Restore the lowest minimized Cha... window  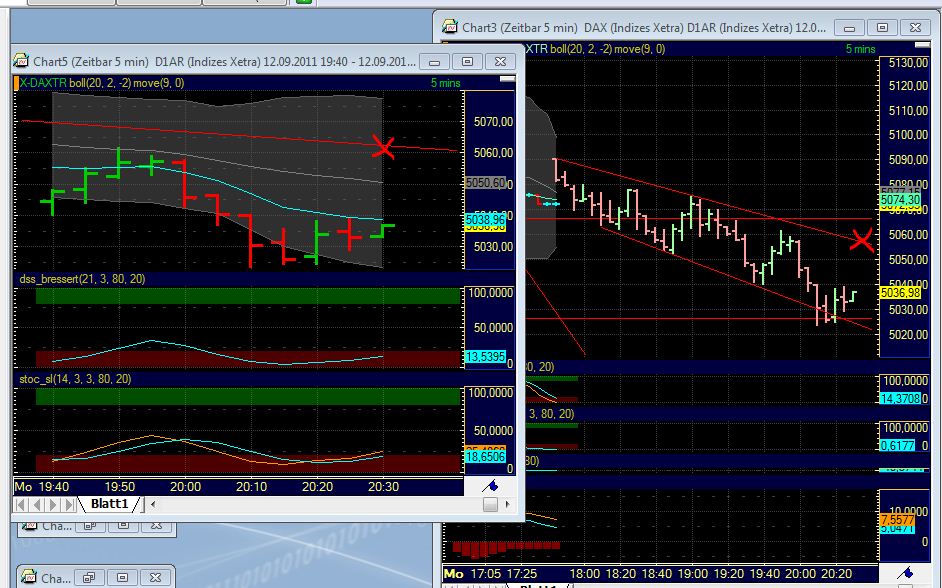(90, 578)
